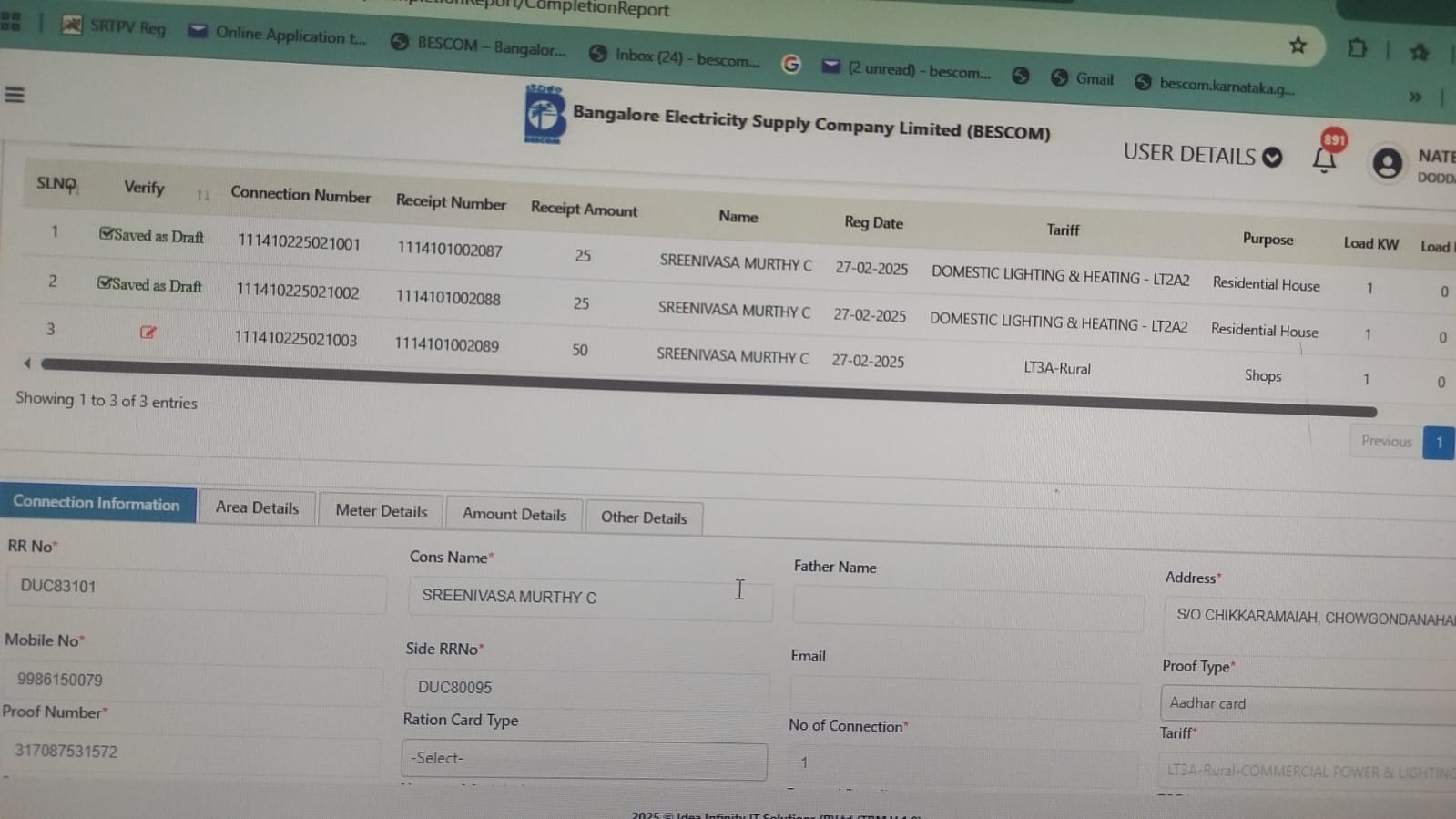This screenshot has height=819, width=1456.
Task: Open the Inbox (24) bookmark
Action: pyautogui.click(x=675, y=56)
